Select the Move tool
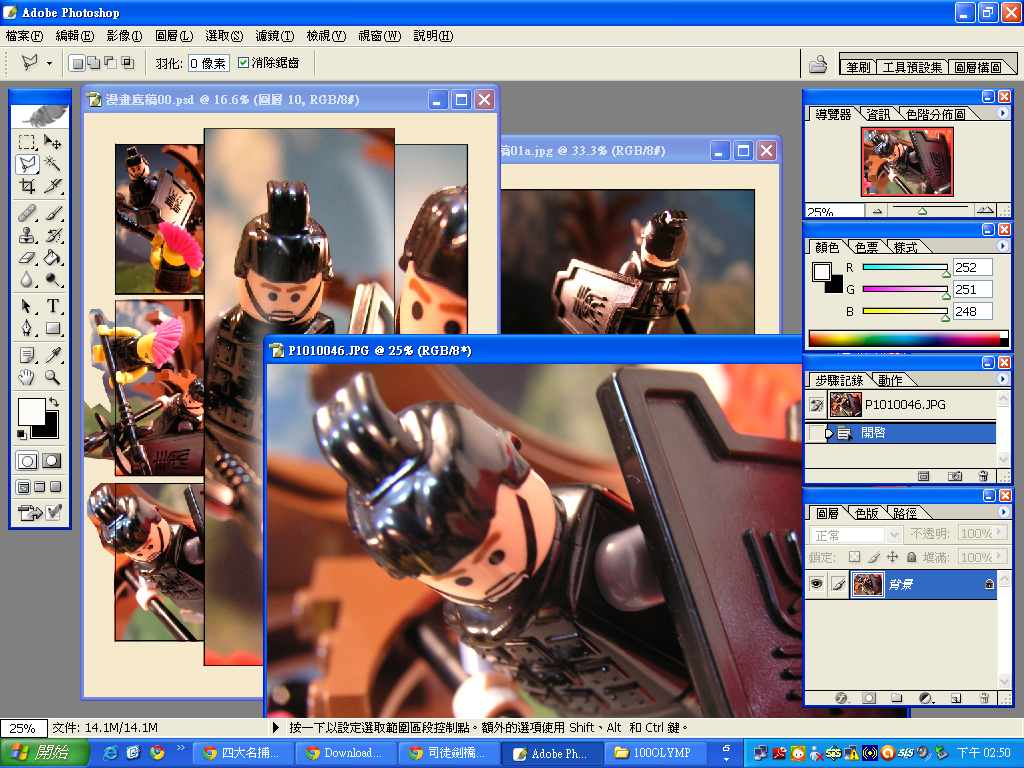This screenshot has height=768, width=1024. pyautogui.click(x=52, y=142)
